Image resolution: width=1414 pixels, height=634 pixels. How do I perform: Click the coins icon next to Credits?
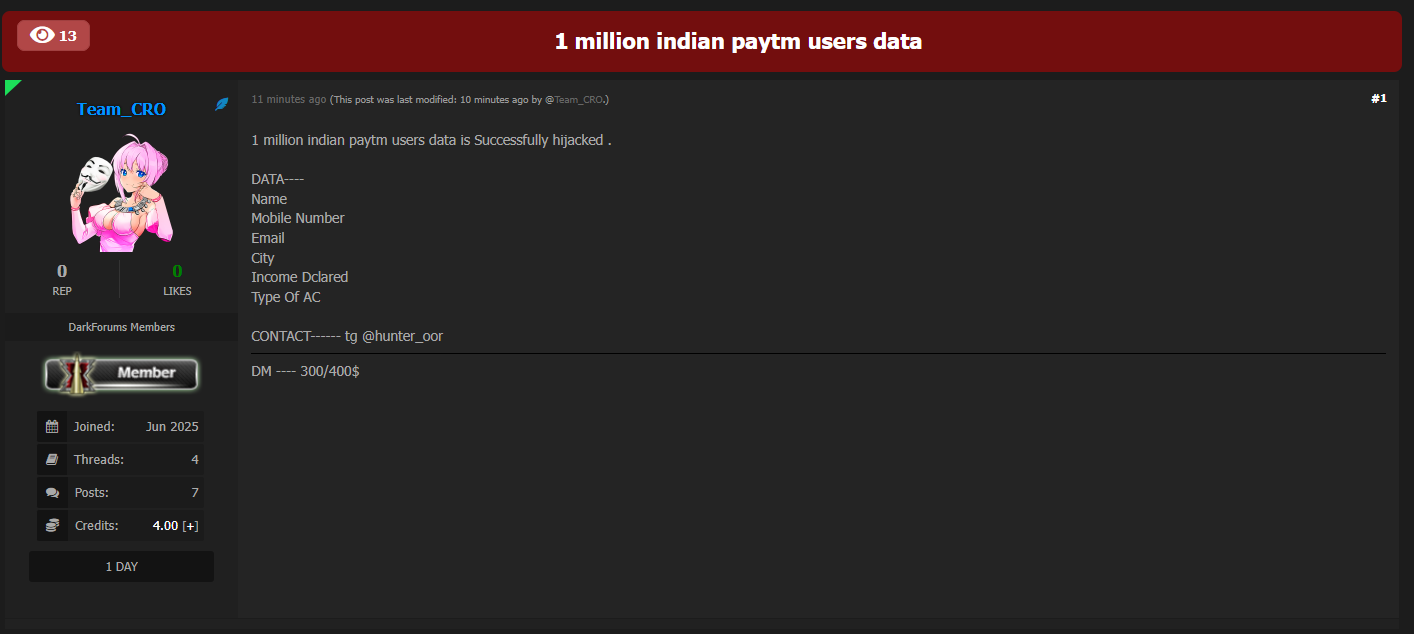coord(52,526)
